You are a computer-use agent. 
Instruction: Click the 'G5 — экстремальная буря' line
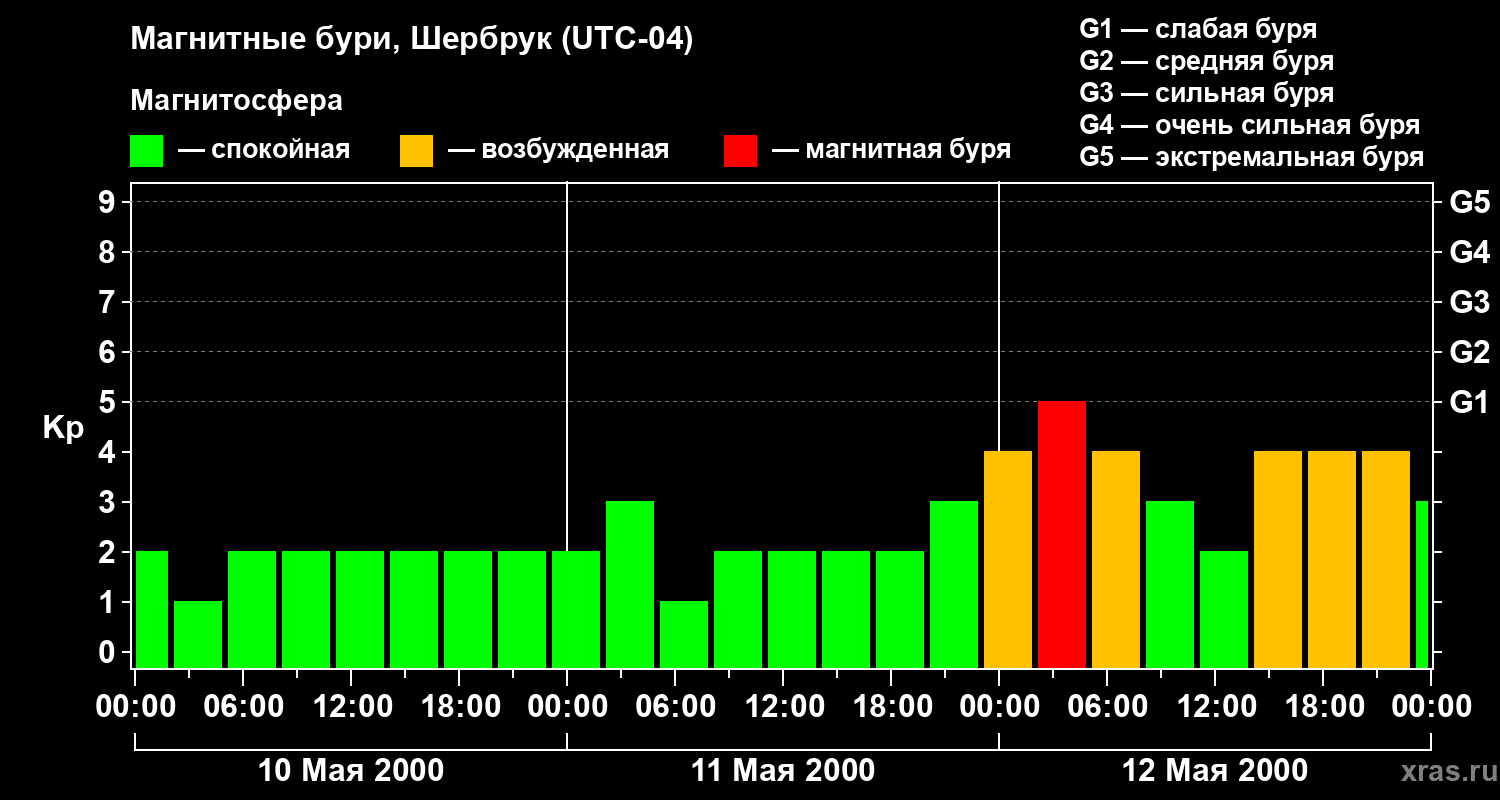coord(1252,157)
